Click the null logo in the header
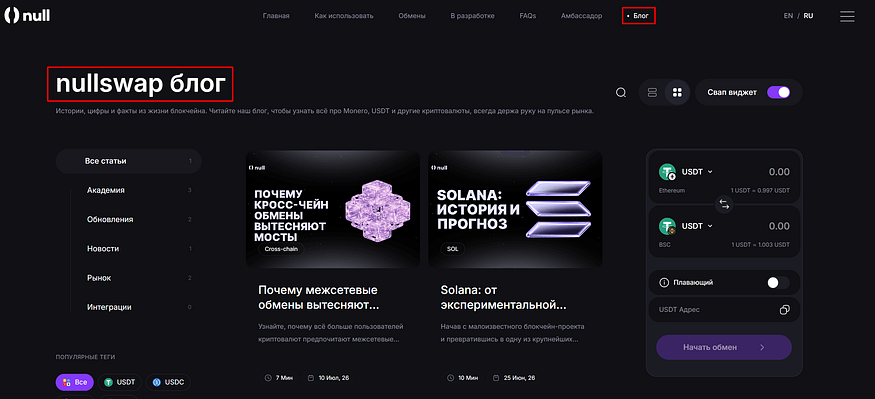Screen dimensions: 875x399 [x=27, y=16]
